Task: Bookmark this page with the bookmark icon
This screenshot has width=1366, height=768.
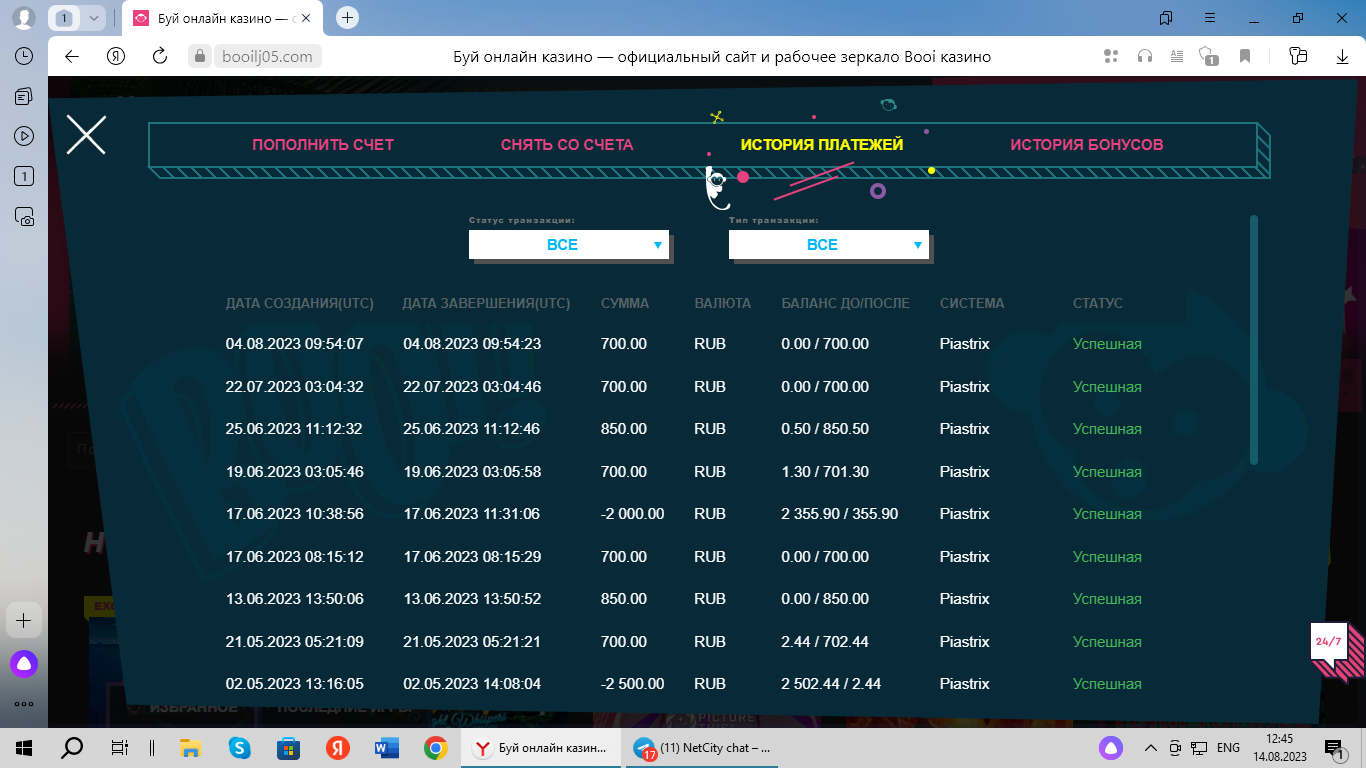Action: click(1245, 57)
